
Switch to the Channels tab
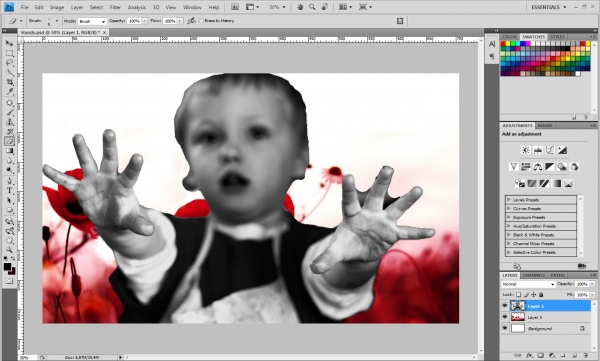(x=533, y=275)
